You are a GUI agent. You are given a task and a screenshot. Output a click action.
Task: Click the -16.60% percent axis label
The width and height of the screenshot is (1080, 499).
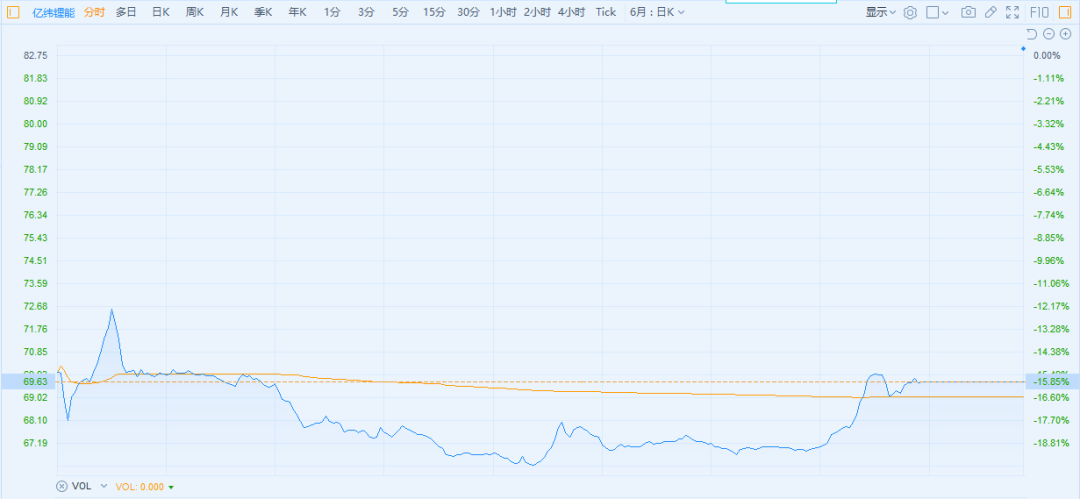tap(1051, 398)
